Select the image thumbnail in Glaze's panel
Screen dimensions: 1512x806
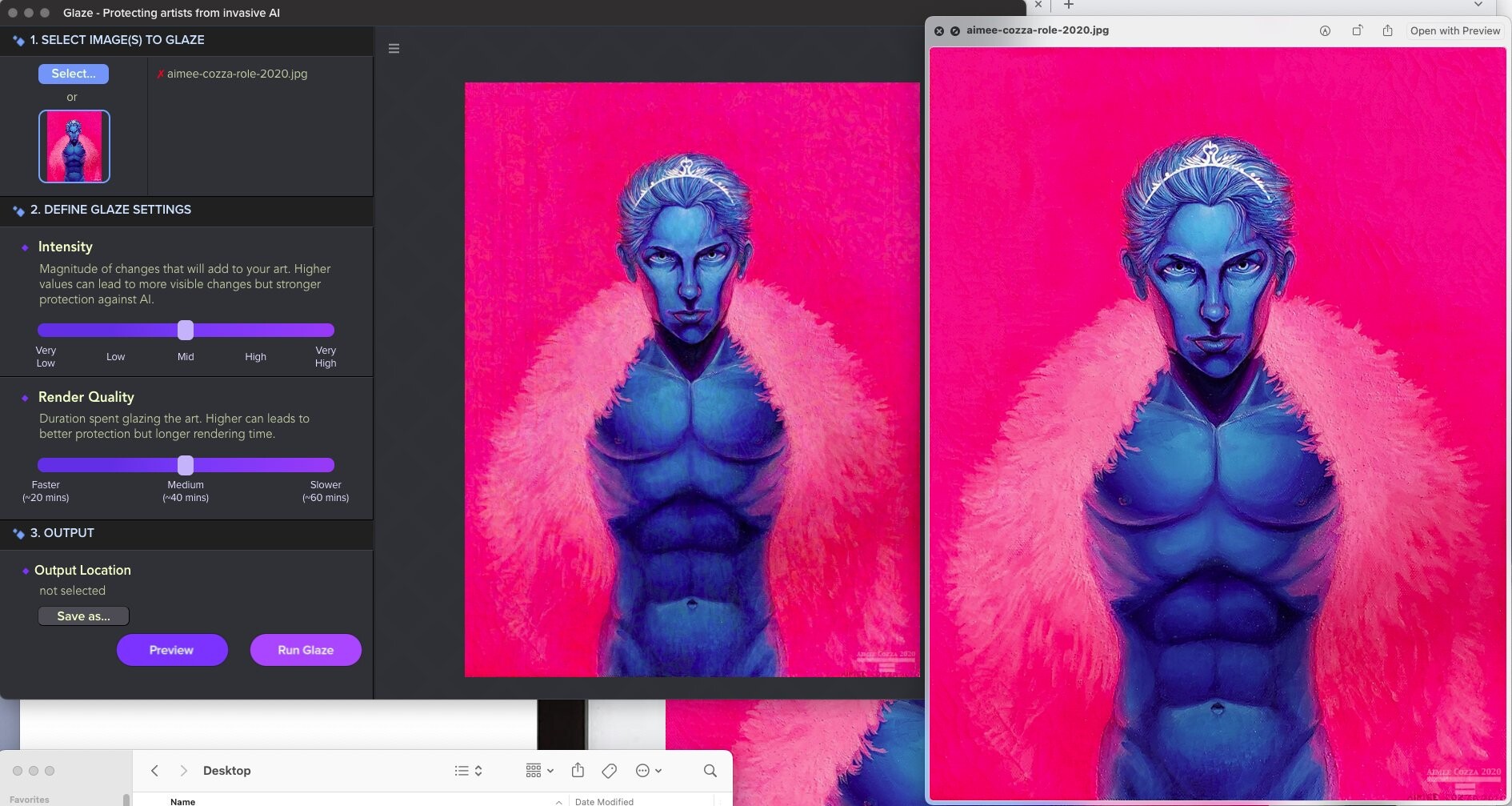pos(74,146)
